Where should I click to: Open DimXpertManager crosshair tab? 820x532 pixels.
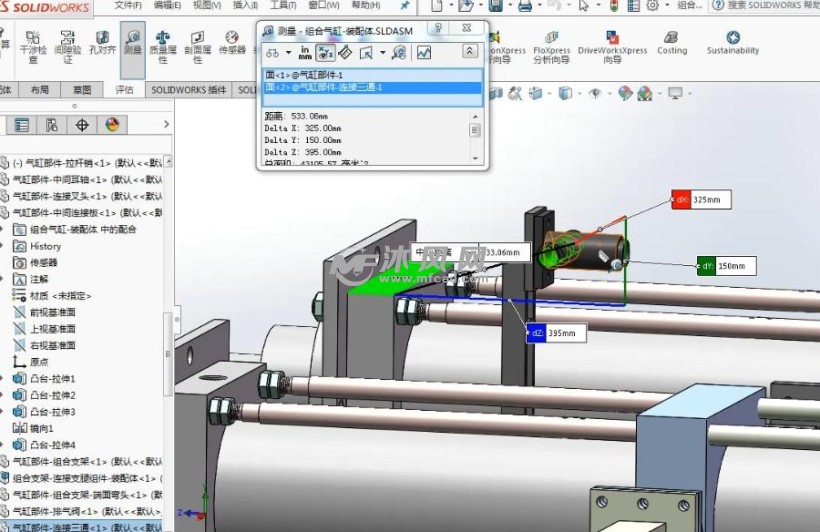(x=82, y=125)
